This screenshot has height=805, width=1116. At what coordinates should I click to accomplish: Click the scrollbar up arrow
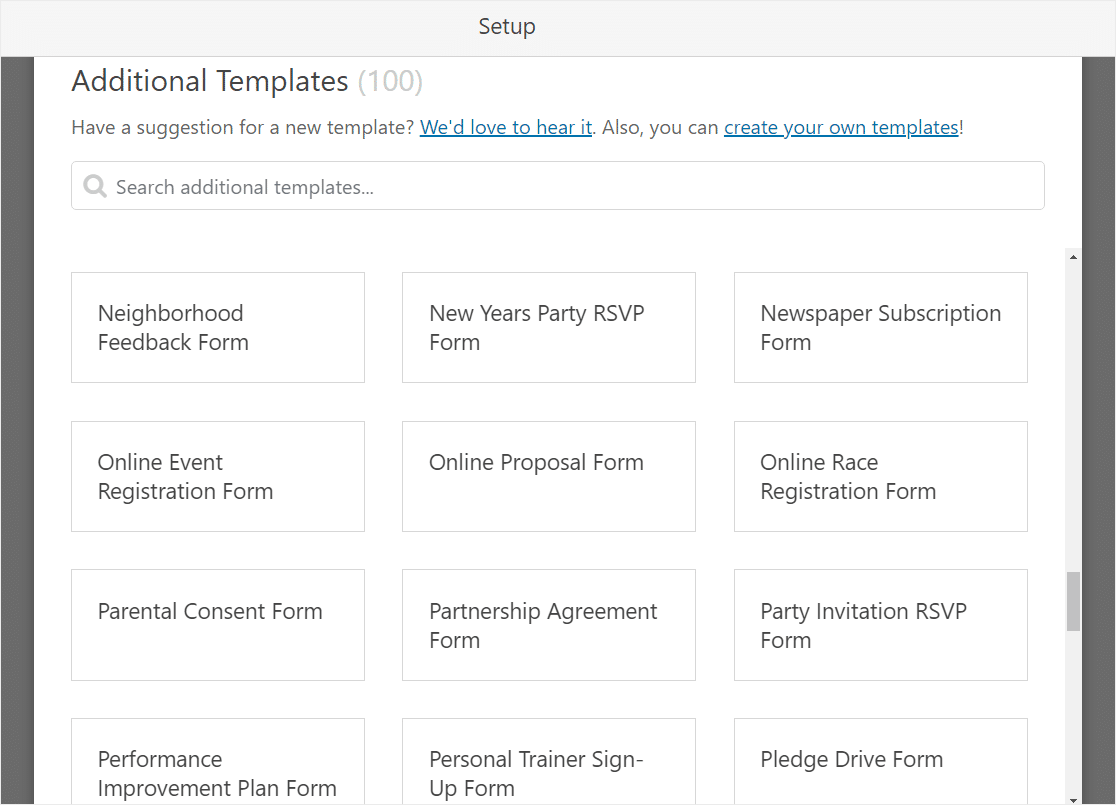pos(1073,257)
